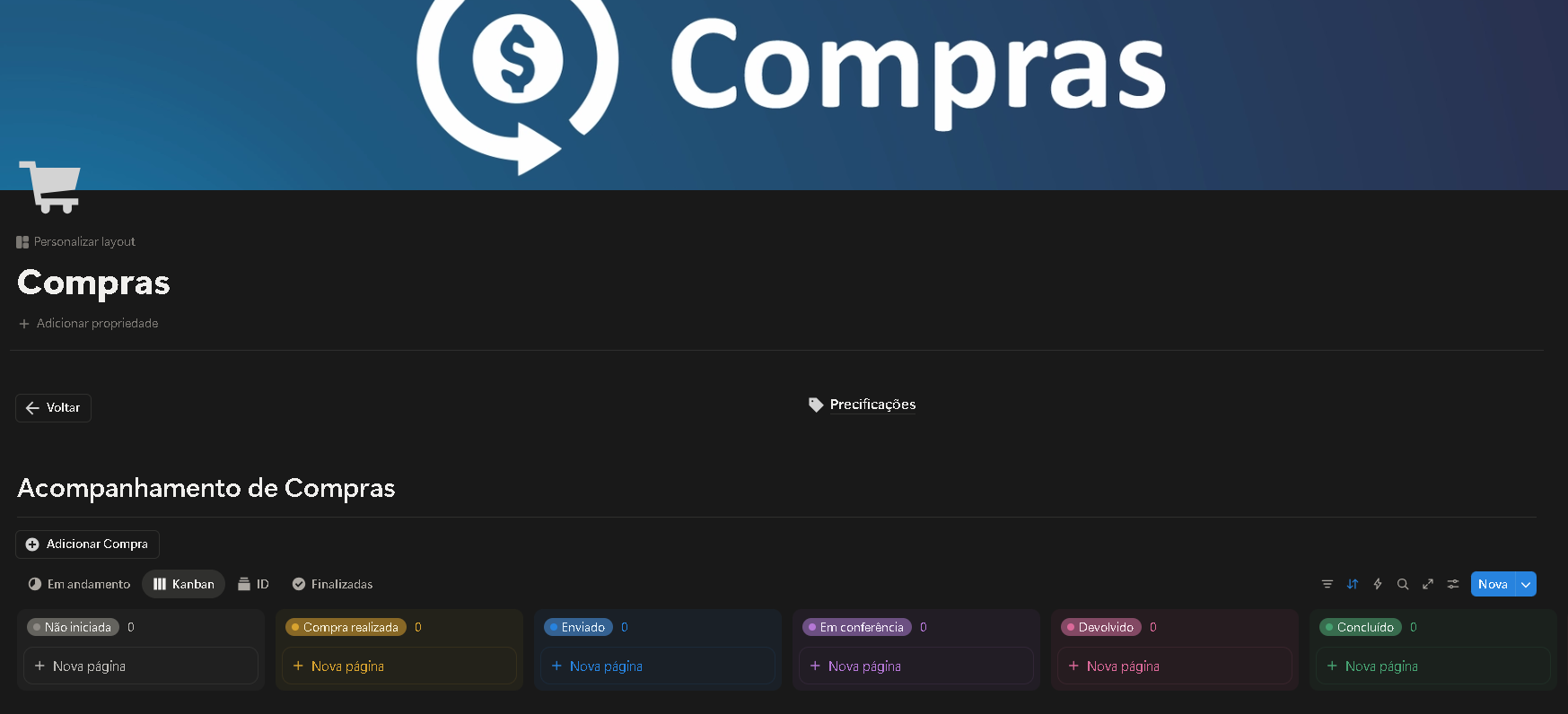
Task: Open database in full page via expand arrows
Action: tap(1428, 584)
